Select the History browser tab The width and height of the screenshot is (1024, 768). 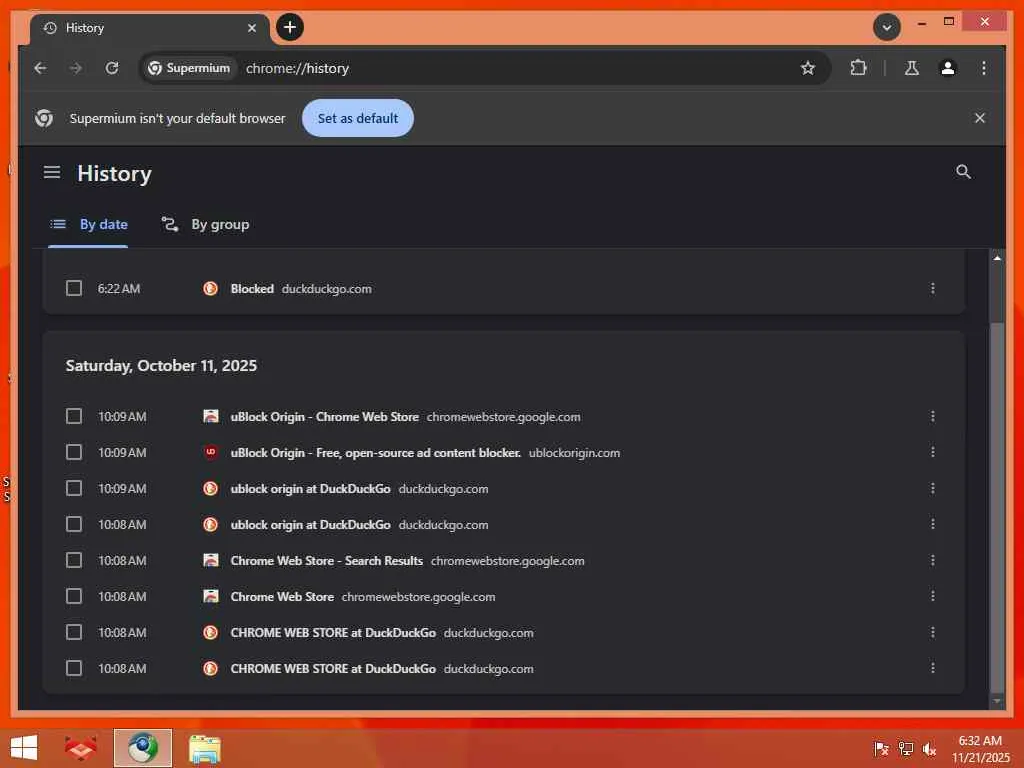pyautogui.click(x=149, y=28)
